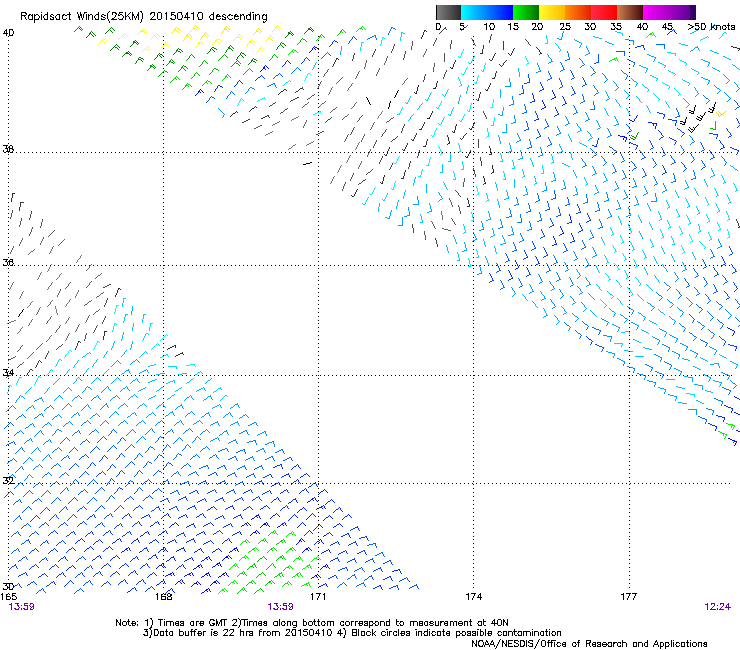Click longitude label '171'
Screen dimensions: 740x650
(318, 597)
